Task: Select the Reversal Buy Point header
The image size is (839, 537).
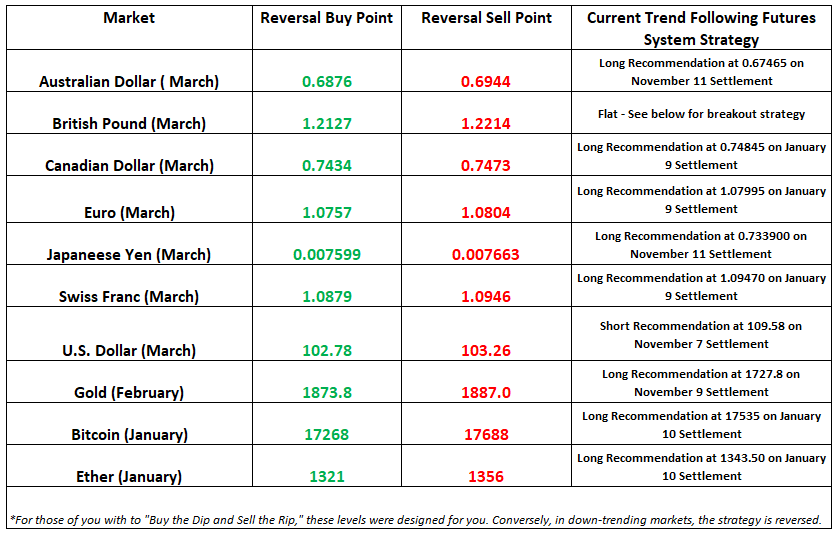Action: click(x=326, y=18)
